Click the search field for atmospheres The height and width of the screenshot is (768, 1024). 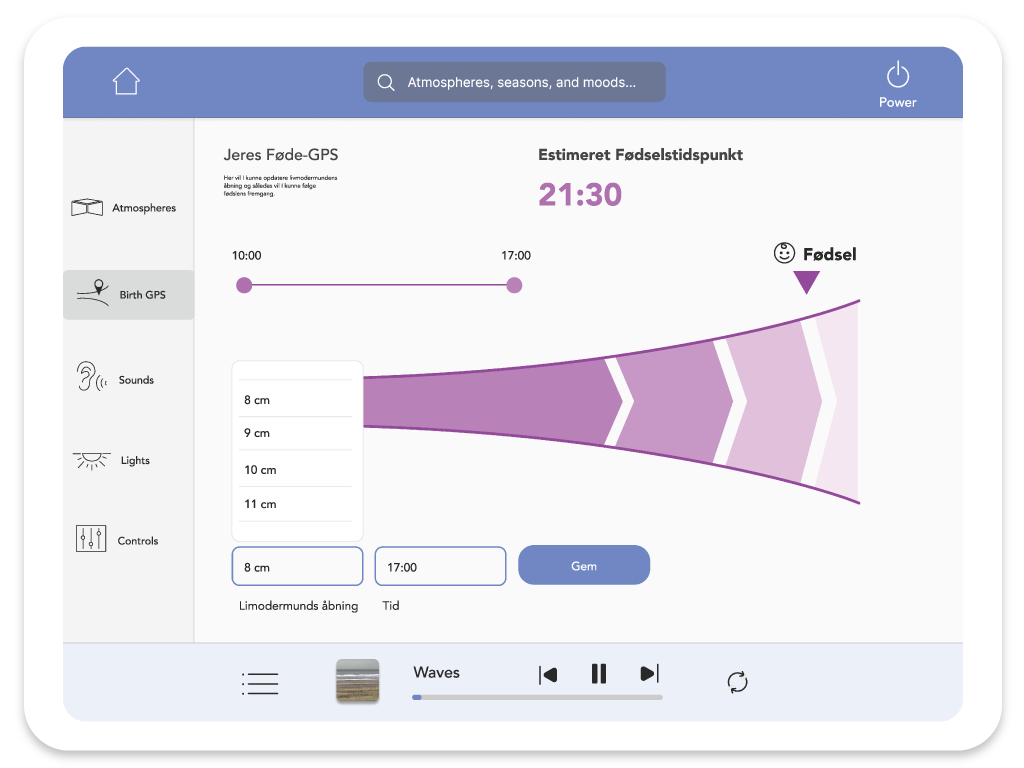click(x=514, y=82)
